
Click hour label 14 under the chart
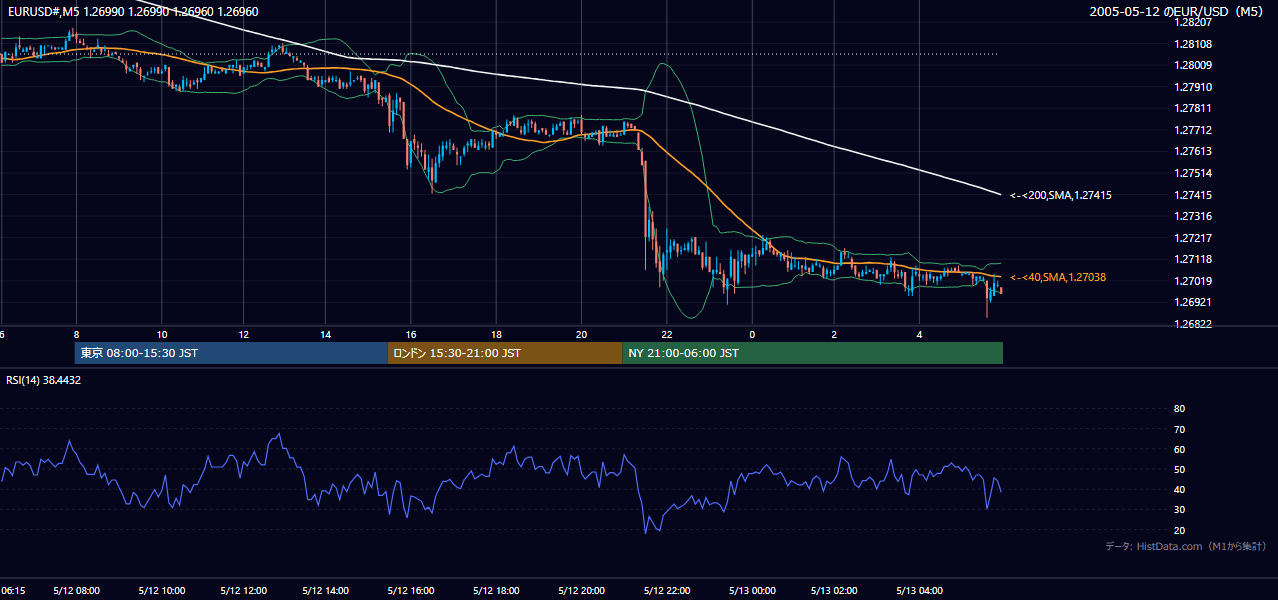coord(326,335)
